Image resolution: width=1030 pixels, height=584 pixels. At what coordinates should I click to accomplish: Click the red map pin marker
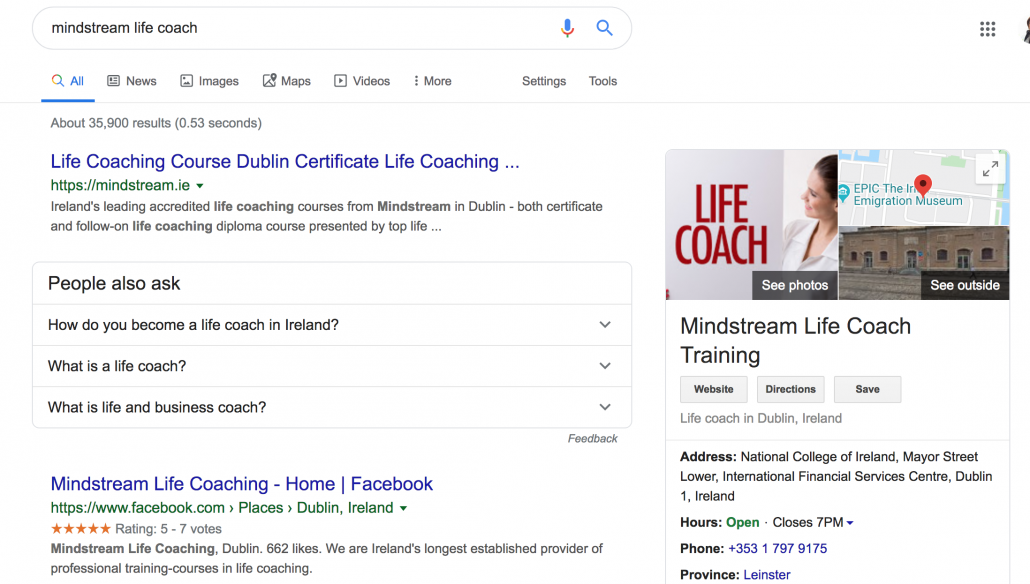point(923,185)
